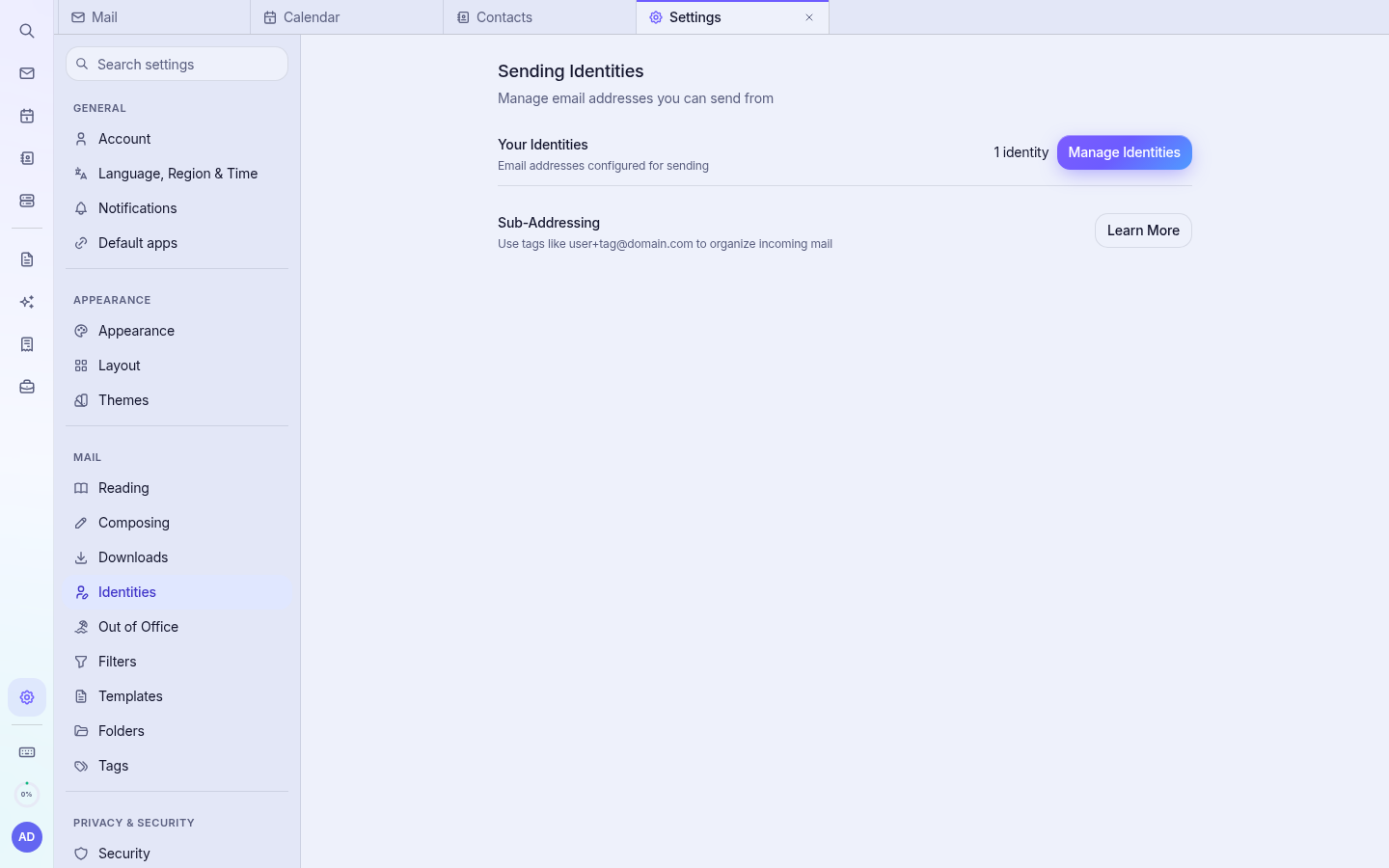Image resolution: width=1389 pixels, height=868 pixels.
Task: Click the 'Sending Identities' heading
Action: (x=571, y=71)
